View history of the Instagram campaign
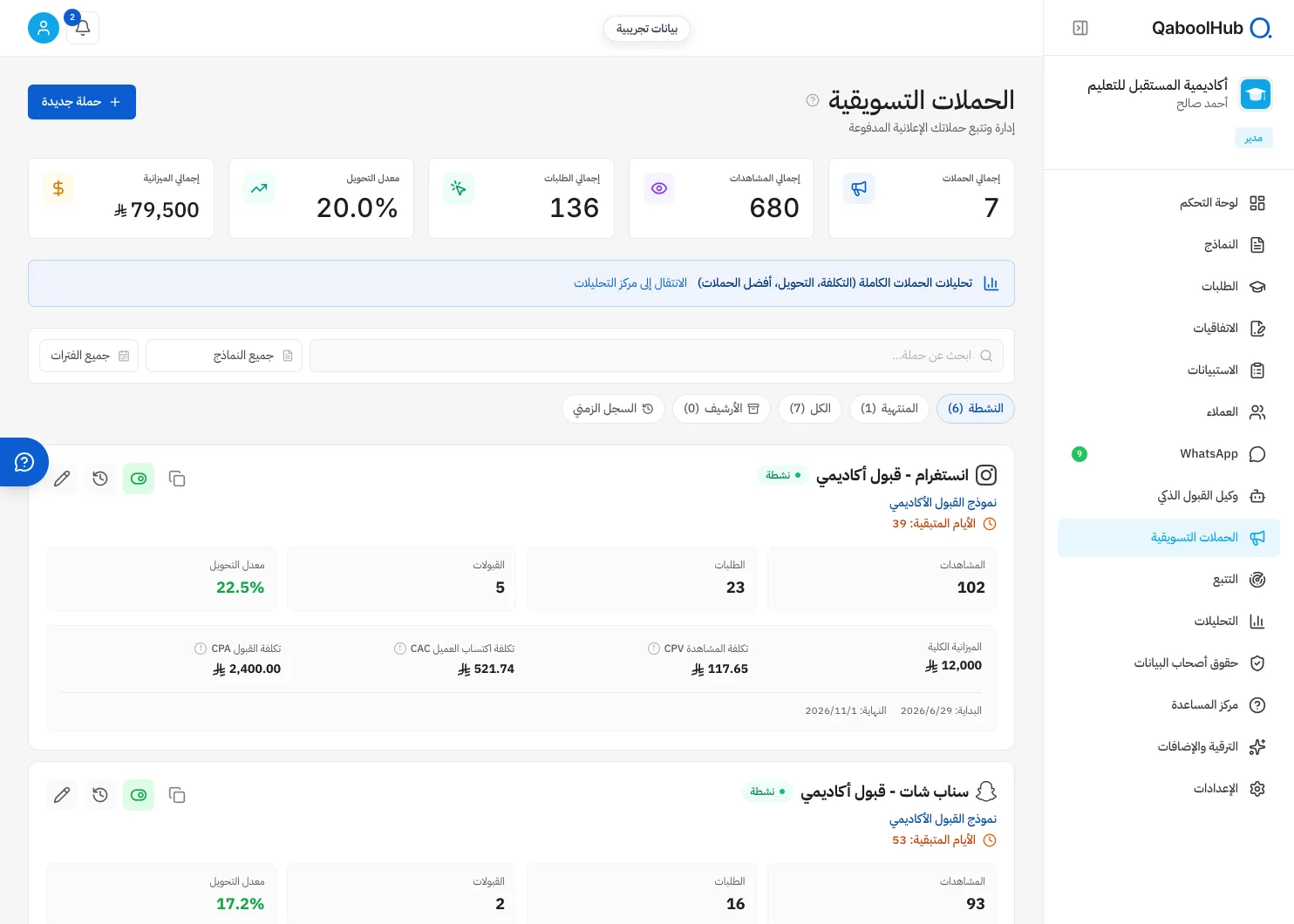1294x924 pixels. [x=100, y=479]
